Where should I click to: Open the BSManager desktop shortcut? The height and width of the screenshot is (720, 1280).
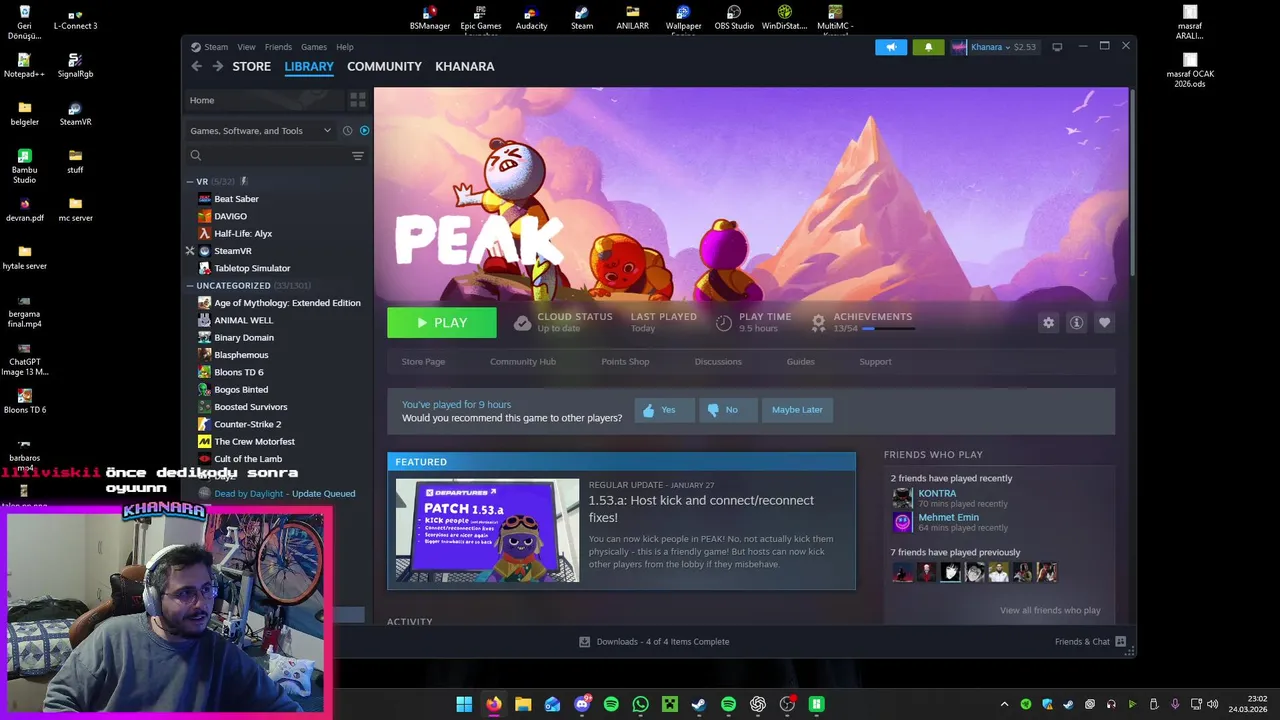tap(430, 18)
